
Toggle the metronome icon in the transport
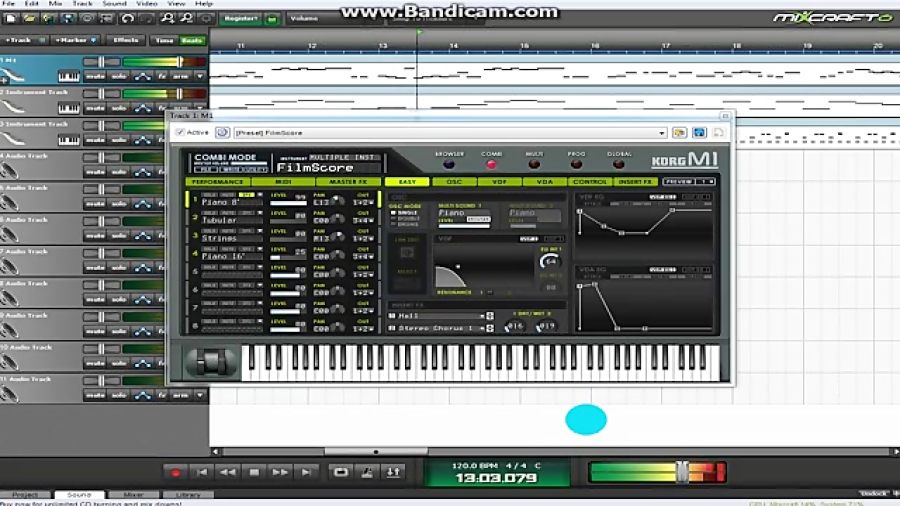(367, 472)
